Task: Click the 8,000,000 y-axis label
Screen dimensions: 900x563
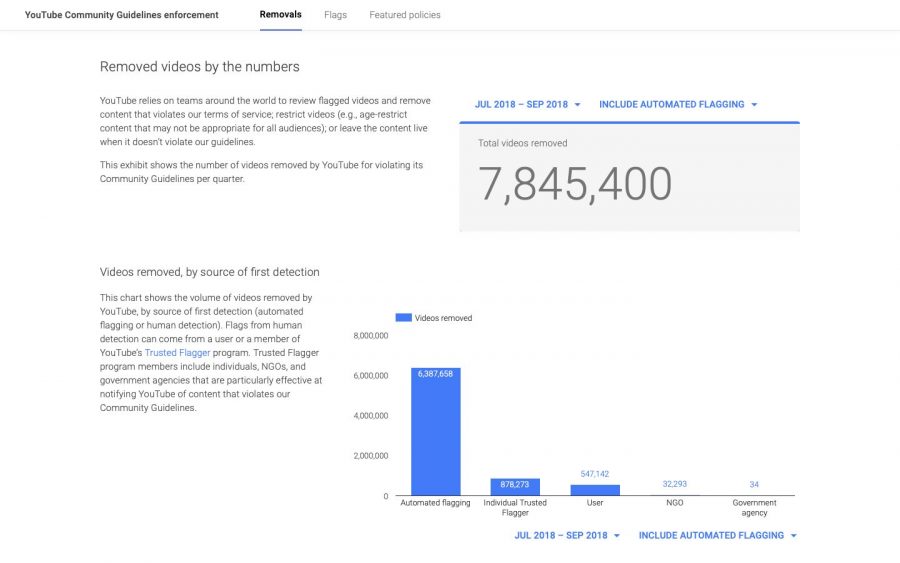Action: [371, 336]
